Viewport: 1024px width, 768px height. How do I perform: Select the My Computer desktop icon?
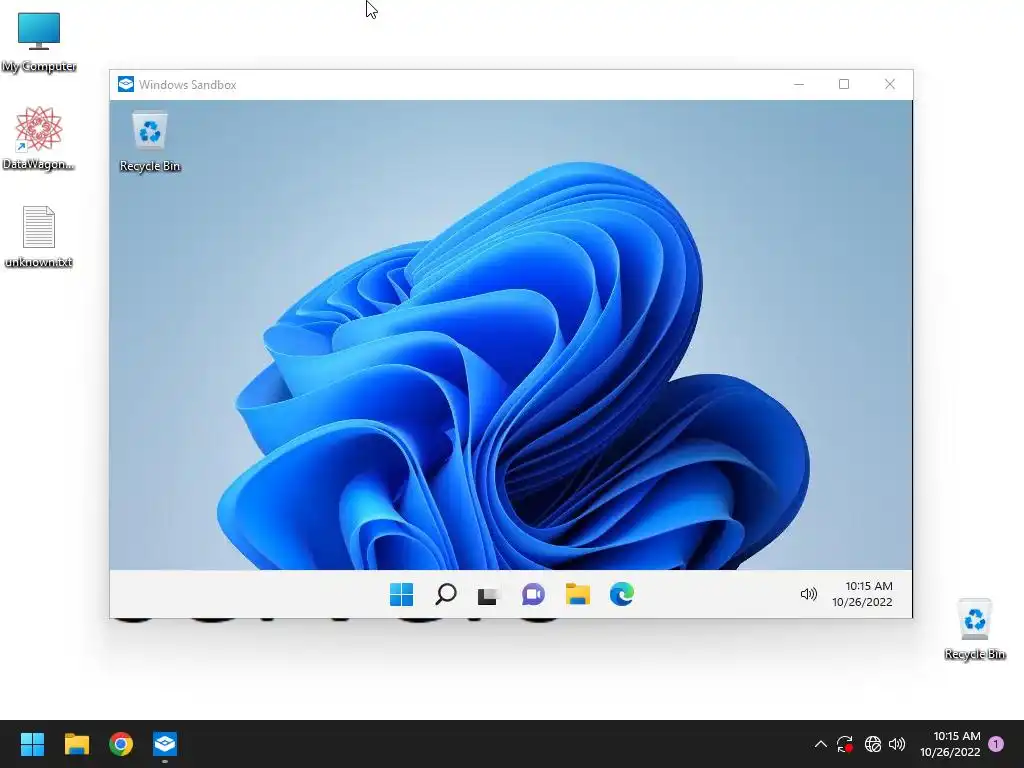click(x=39, y=42)
